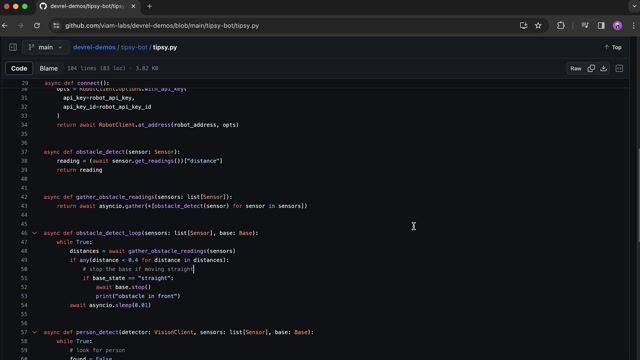Jump to Top of file
640x360 pixels.
coord(613,47)
